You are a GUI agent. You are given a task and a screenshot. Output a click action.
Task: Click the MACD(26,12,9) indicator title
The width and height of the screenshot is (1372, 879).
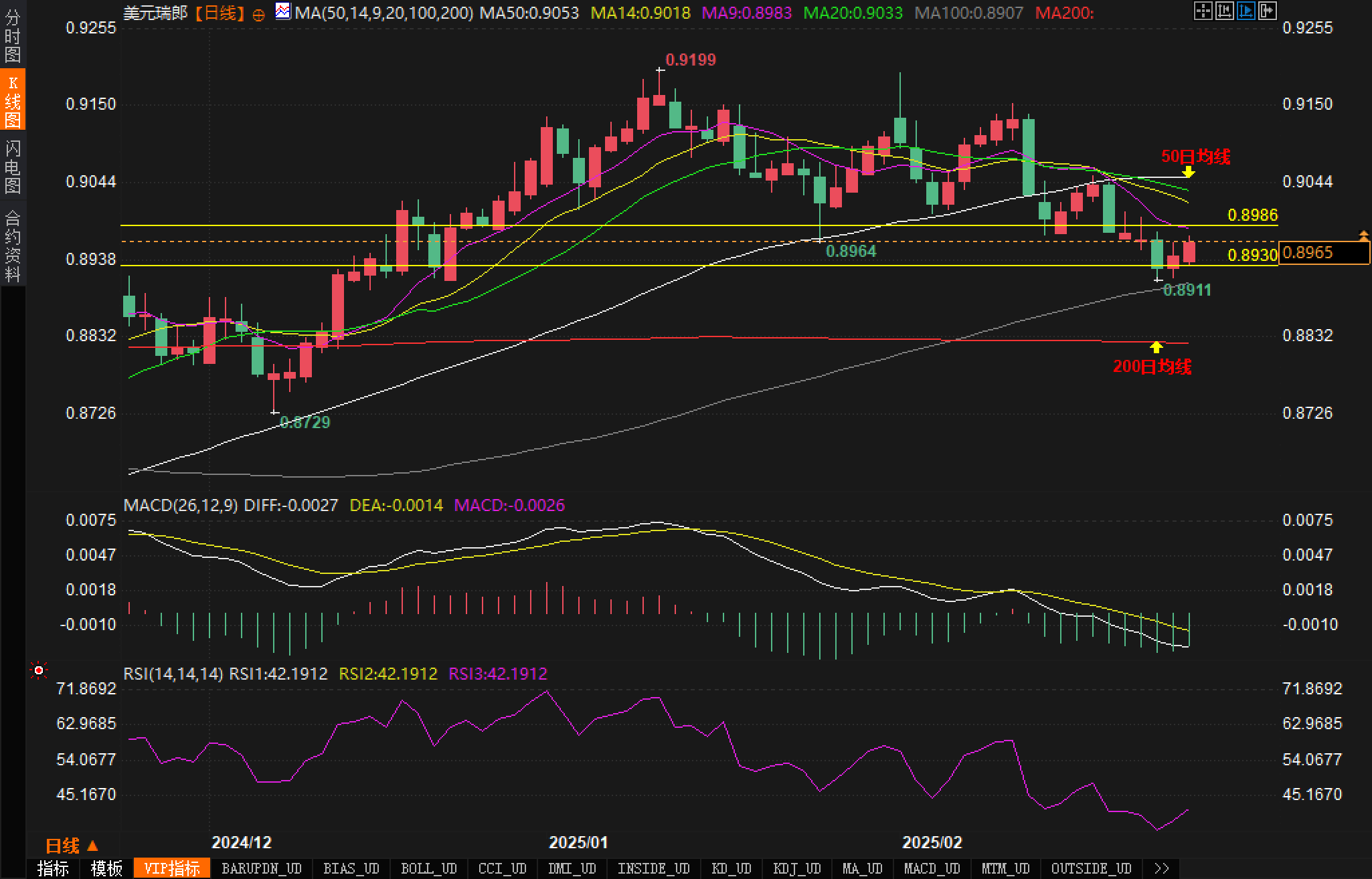pyautogui.click(x=181, y=505)
